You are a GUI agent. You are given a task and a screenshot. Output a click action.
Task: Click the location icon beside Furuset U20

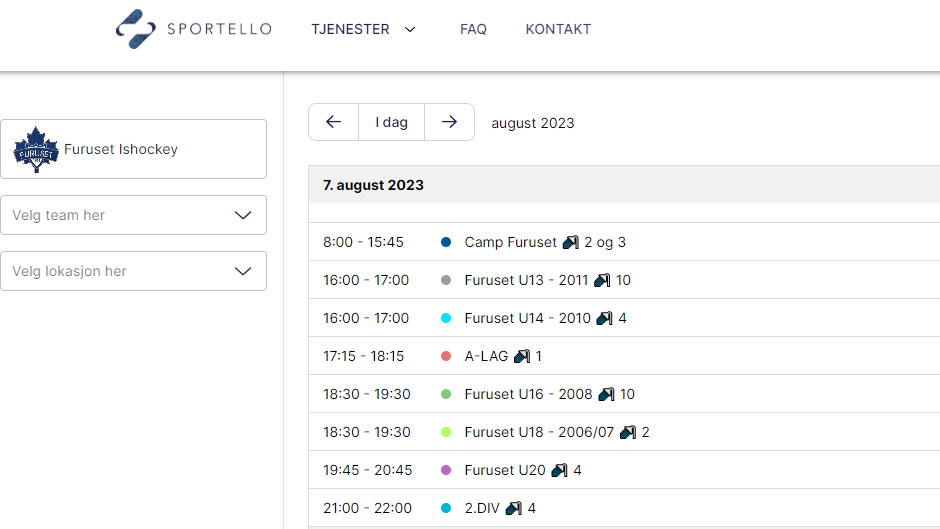click(x=559, y=470)
